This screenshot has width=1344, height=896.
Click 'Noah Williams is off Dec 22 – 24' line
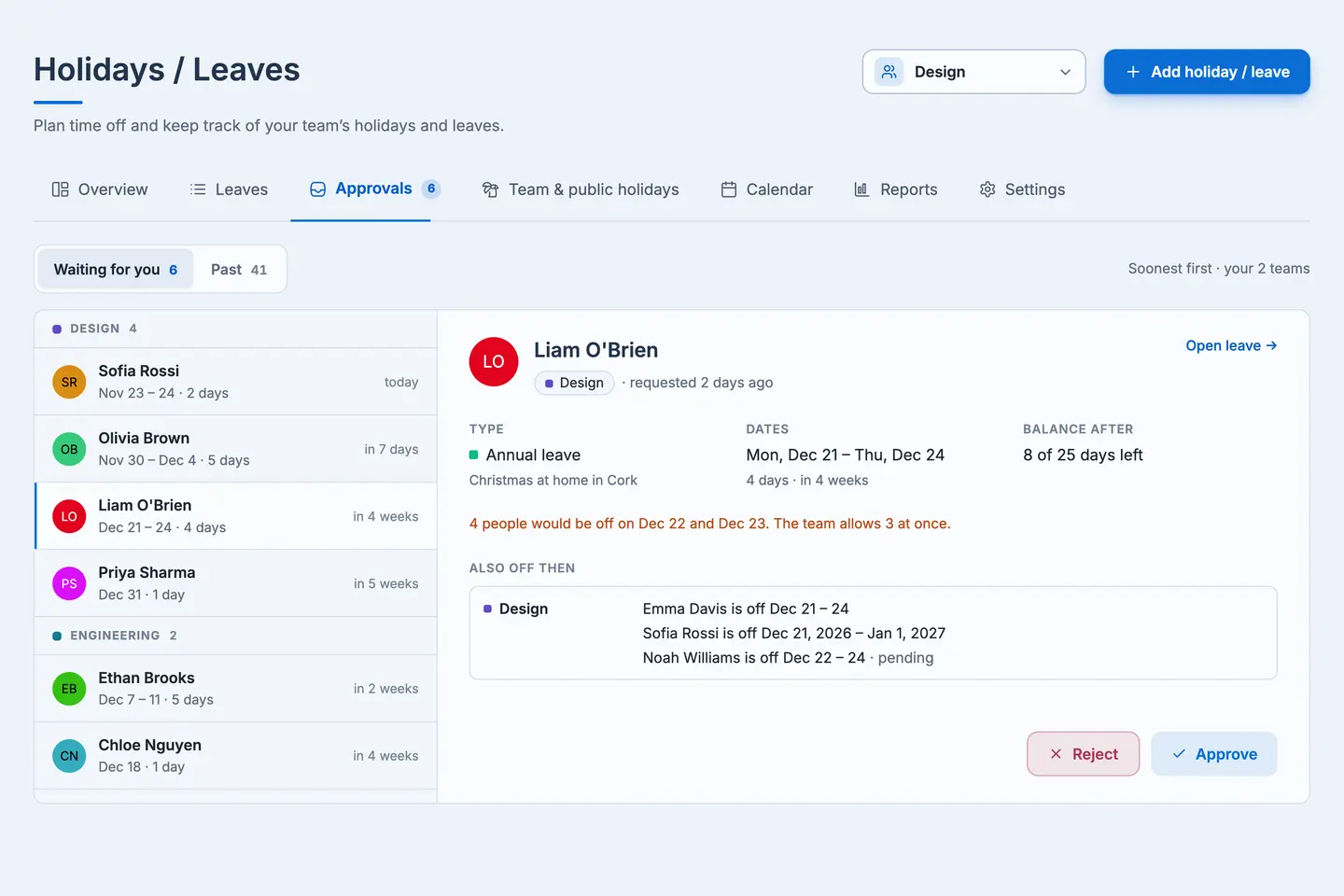[x=754, y=658]
